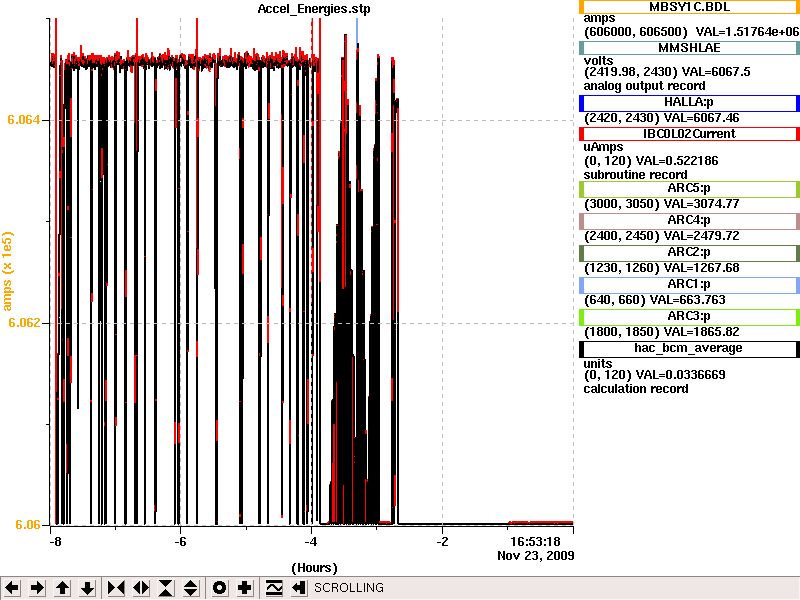Click the amps (x 1e5) y-axis label
Image resolution: width=800 pixels, height=600 pixels.
click(x=7, y=271)
